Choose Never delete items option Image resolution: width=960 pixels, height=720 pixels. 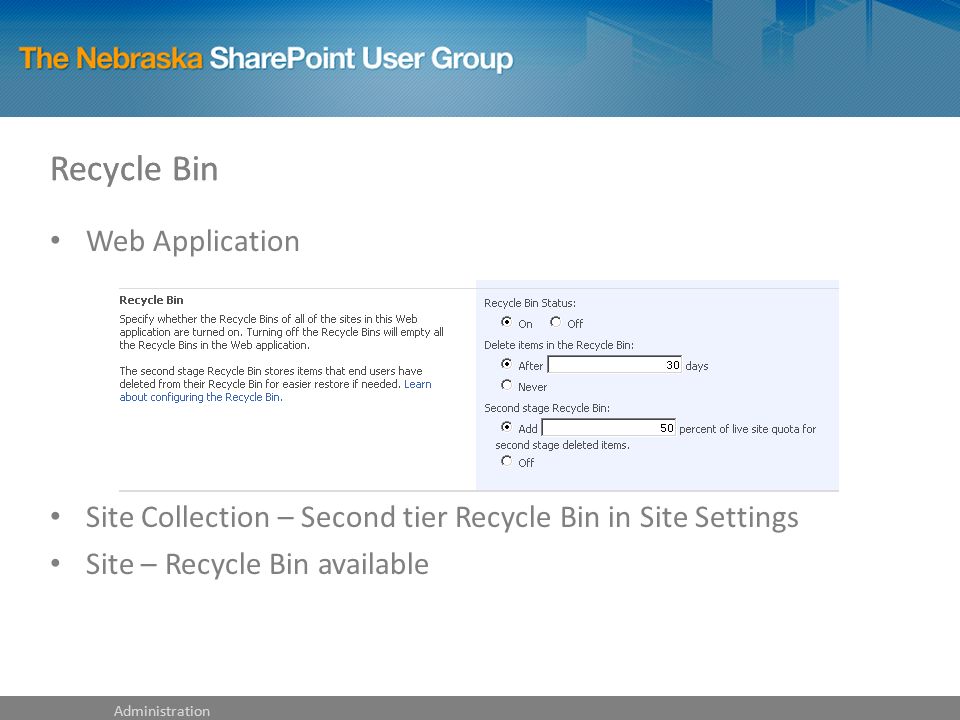click(506, 384)
